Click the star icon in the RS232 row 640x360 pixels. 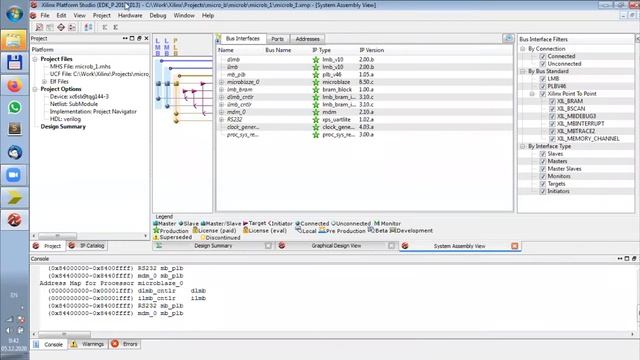tap(316, 120)
